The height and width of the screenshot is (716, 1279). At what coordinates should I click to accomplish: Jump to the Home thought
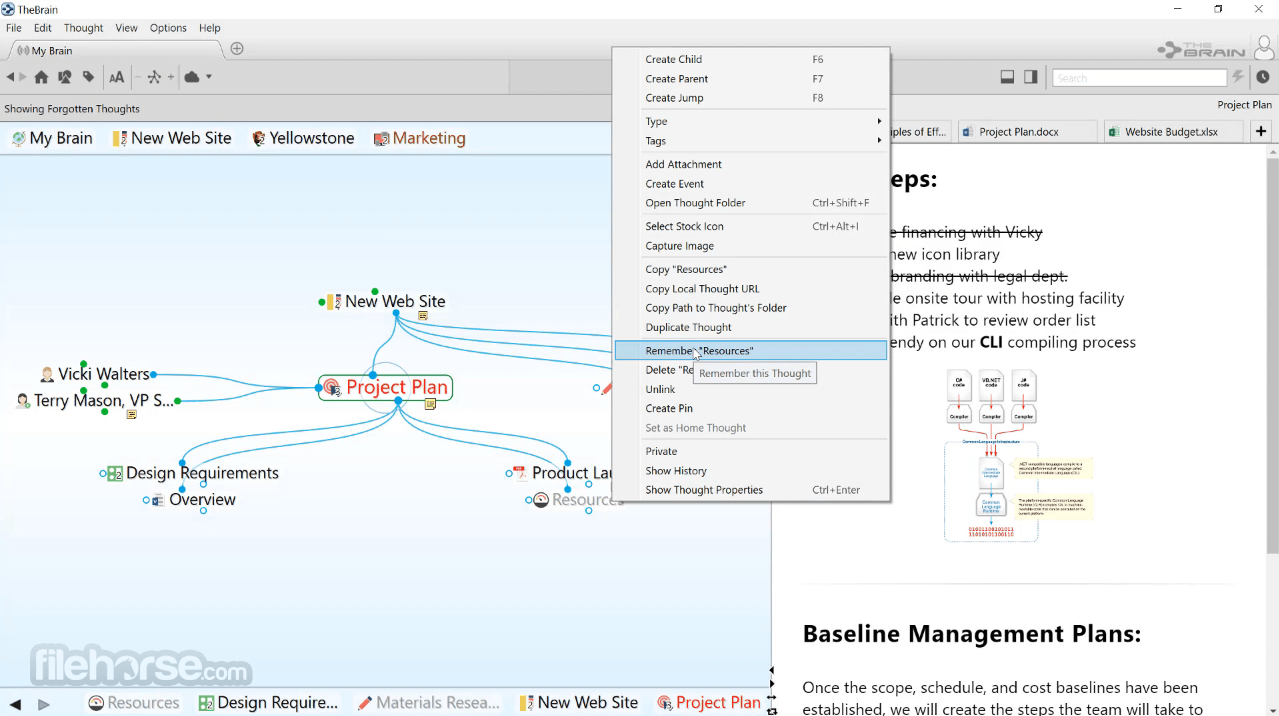click(41, 77)
